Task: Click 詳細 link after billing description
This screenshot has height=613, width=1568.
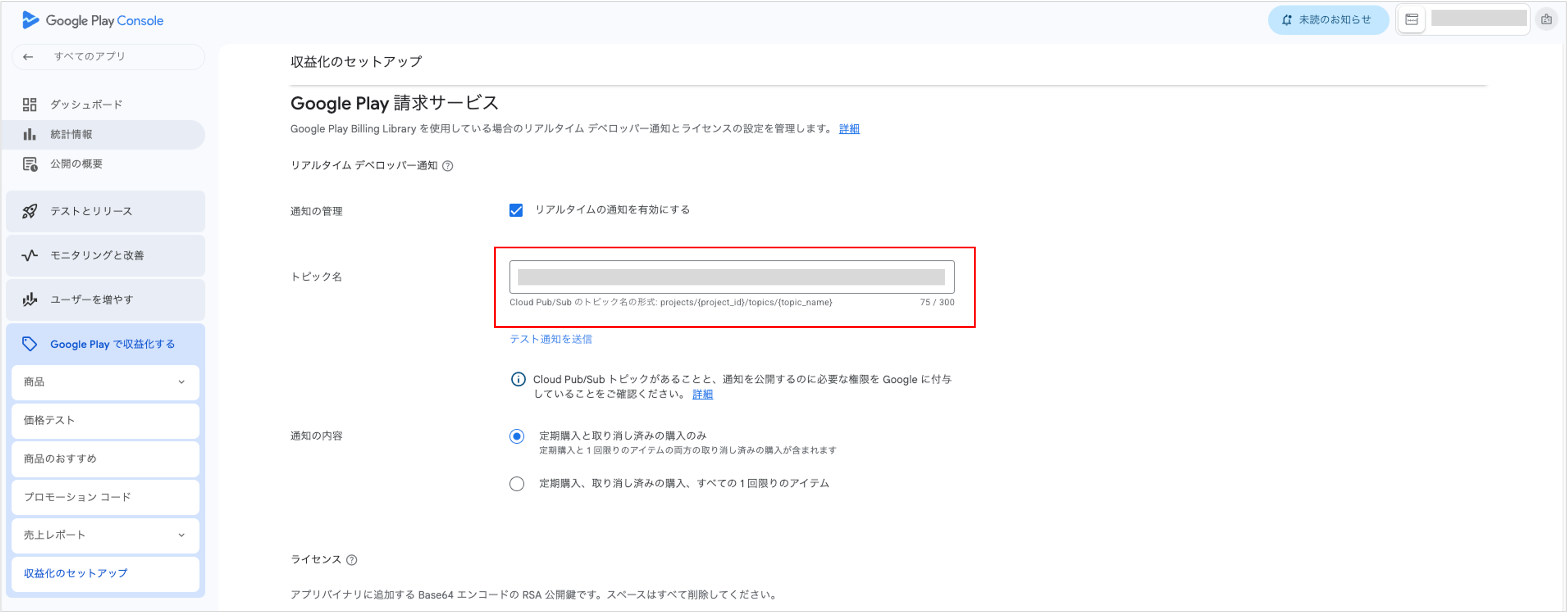Action: pyautogui.click(x=849, y=129)
